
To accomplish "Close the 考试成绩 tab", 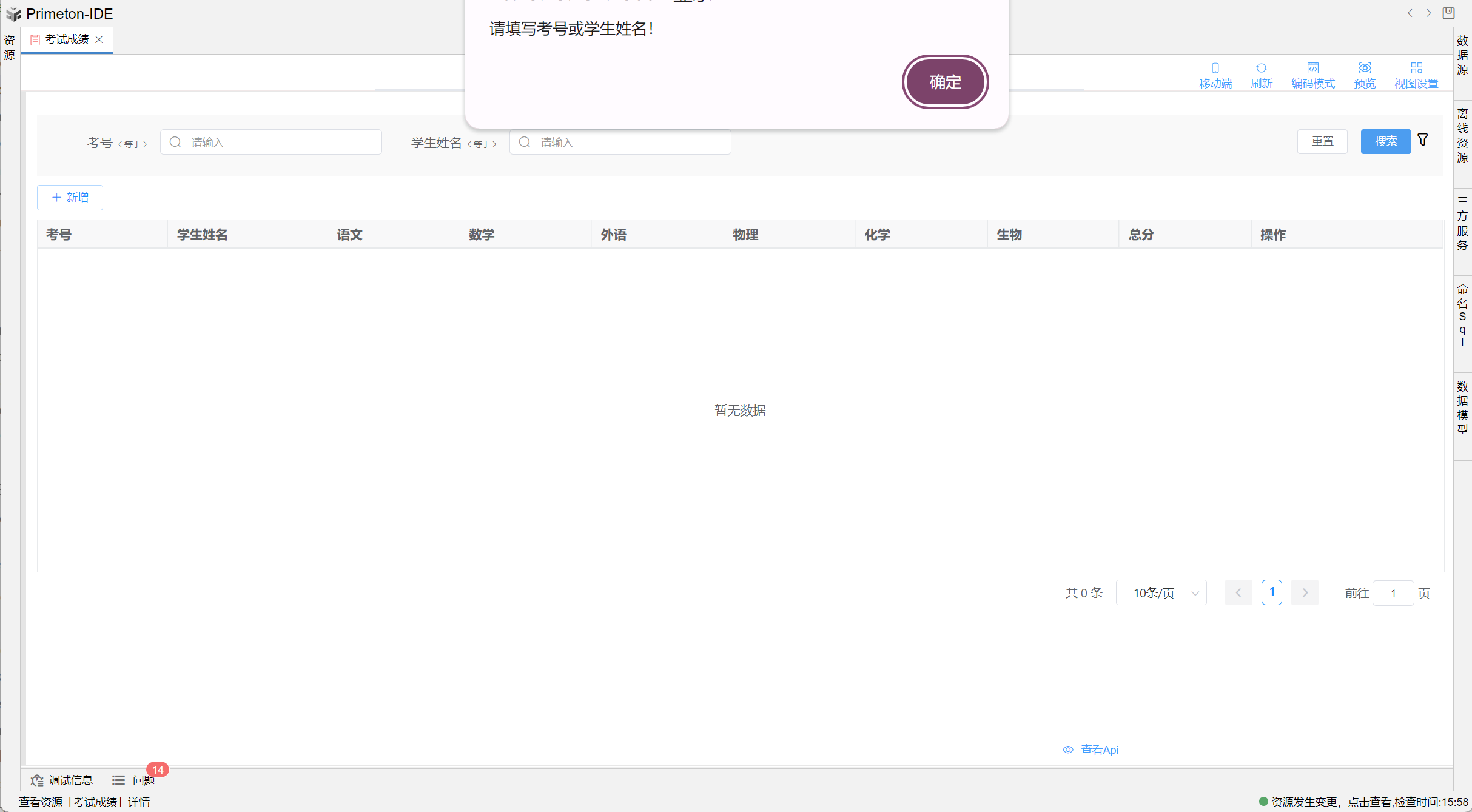I will click(x=99, y=39).
